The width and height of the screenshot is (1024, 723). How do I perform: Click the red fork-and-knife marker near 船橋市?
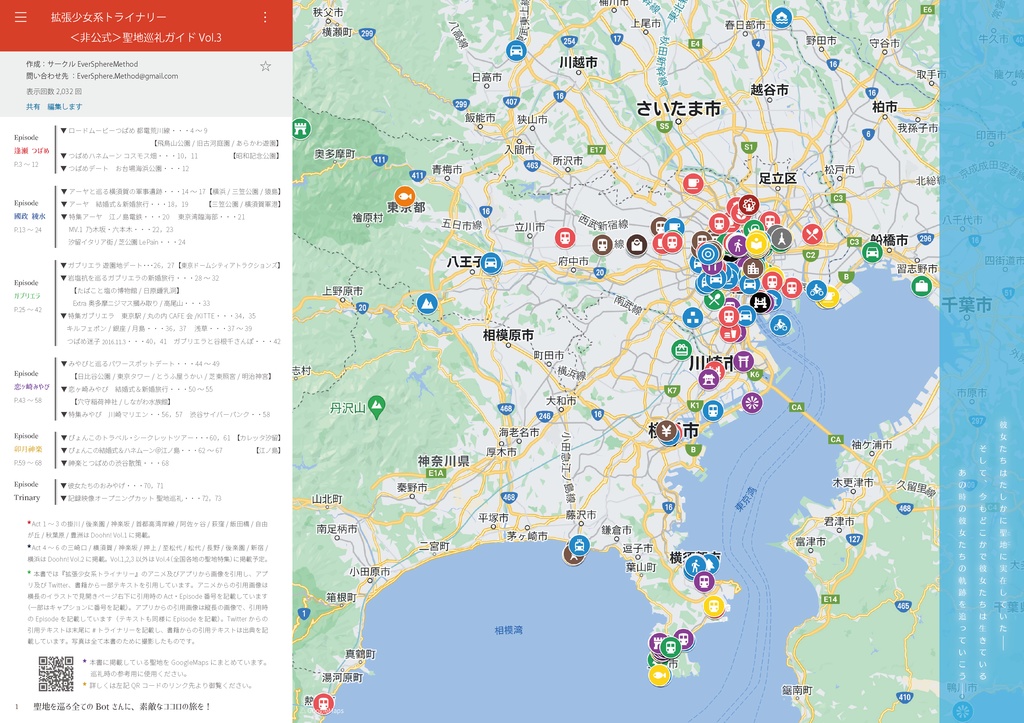(812, 234)
